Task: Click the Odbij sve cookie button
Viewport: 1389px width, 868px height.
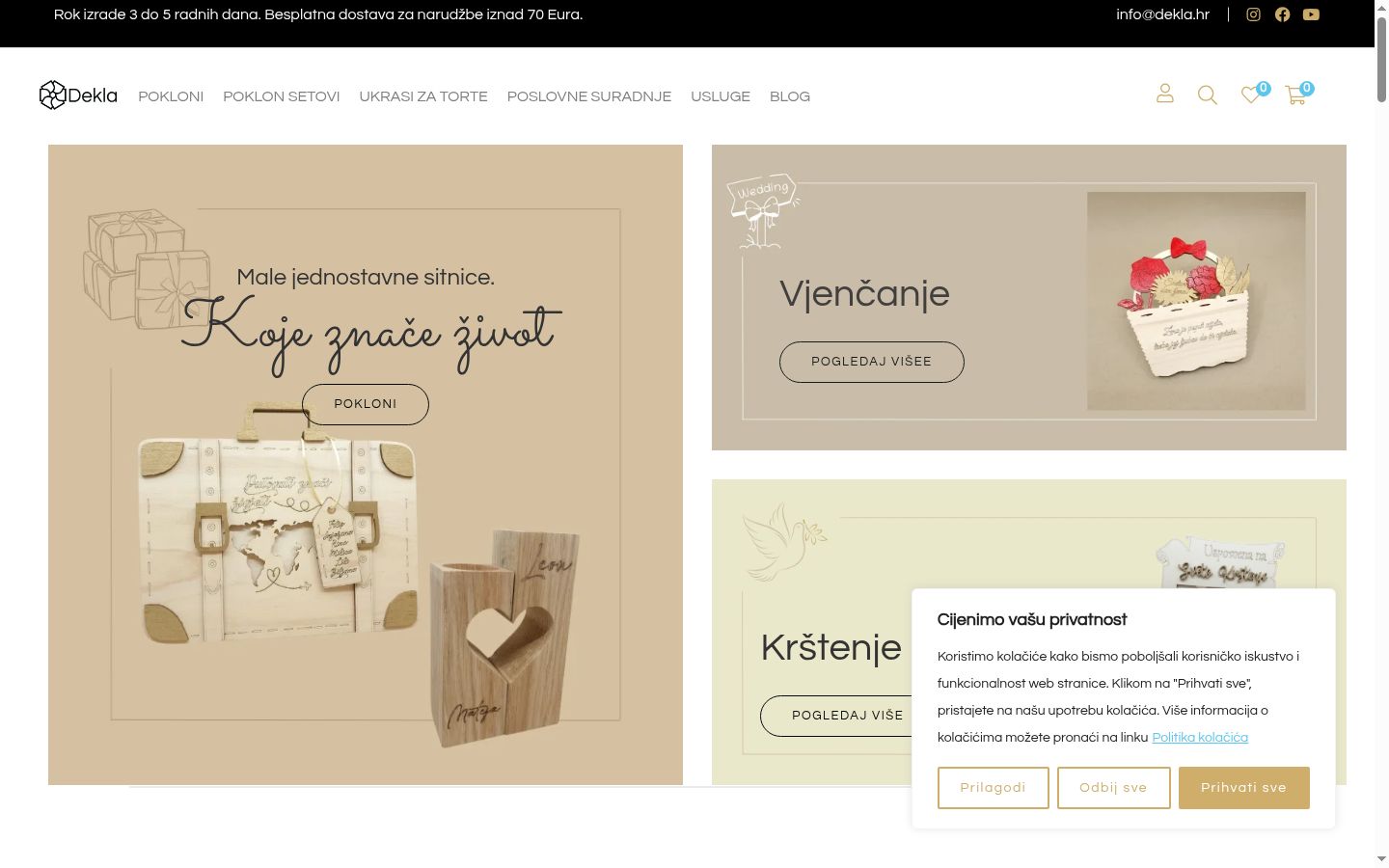Action: (x=1114, y=788)
